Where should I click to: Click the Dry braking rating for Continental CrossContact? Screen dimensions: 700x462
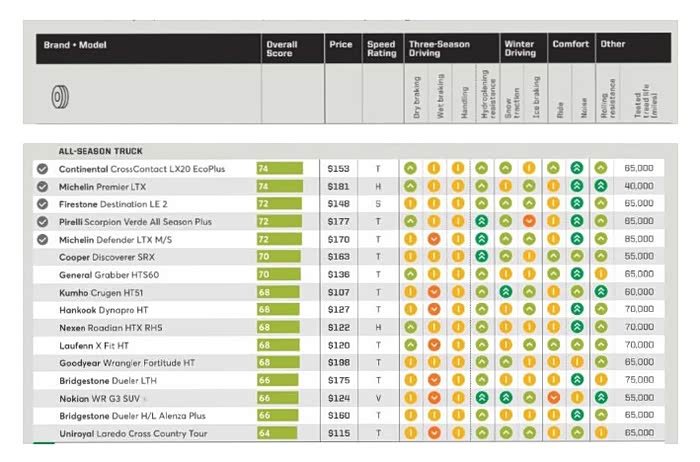(410, 168)
